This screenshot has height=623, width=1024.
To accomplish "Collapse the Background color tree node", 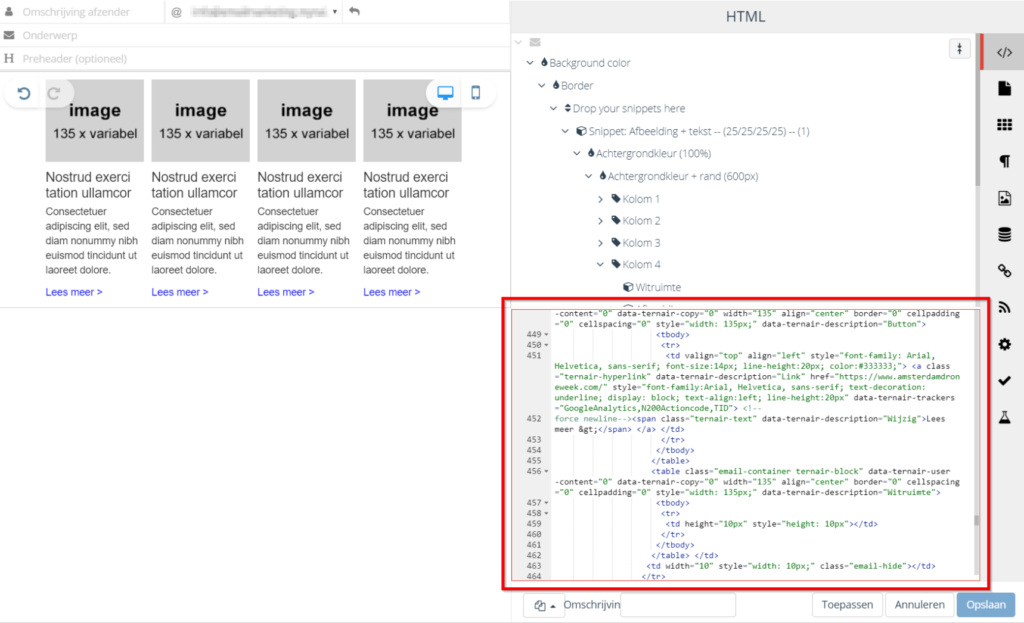I will pyautogui.click(x=530, y=63).
